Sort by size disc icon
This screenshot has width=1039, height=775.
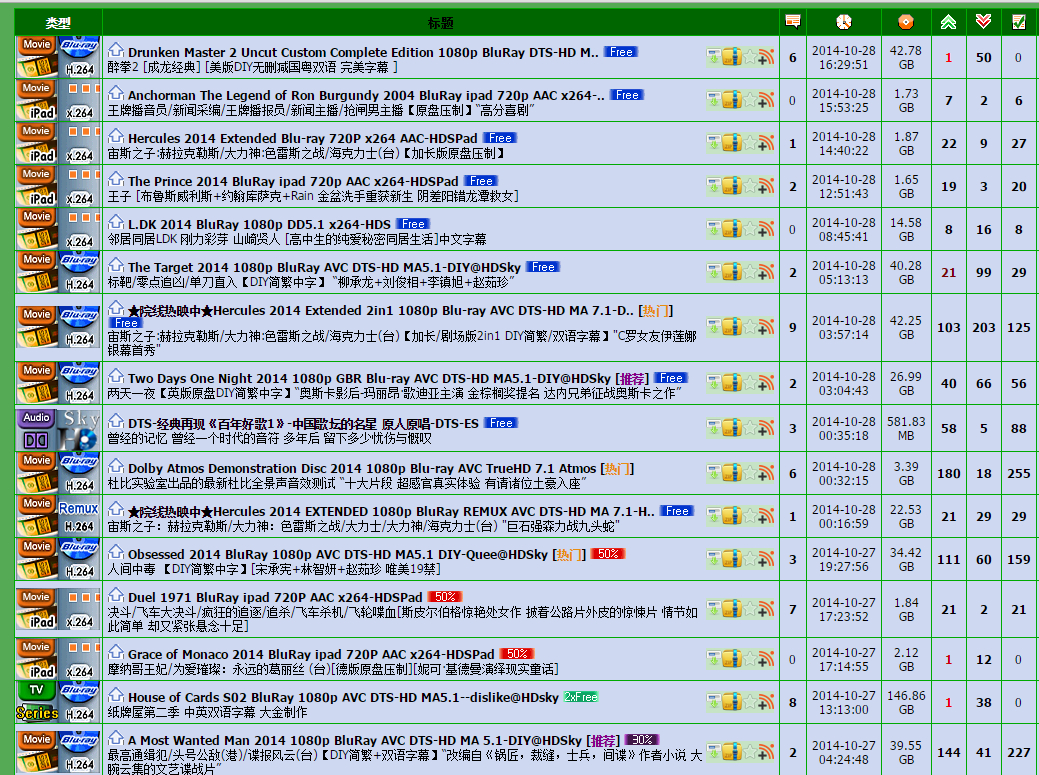click(x=906, y=22)
